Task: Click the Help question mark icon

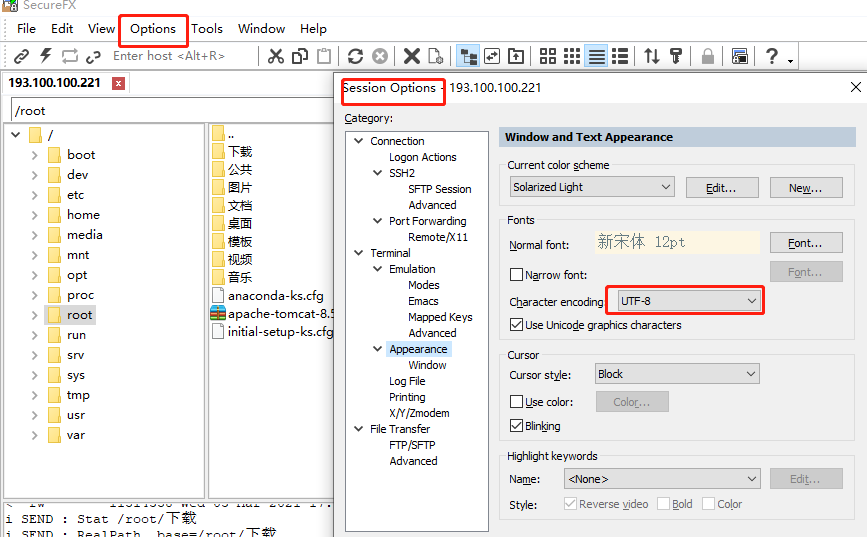Action: click(772, 56)
